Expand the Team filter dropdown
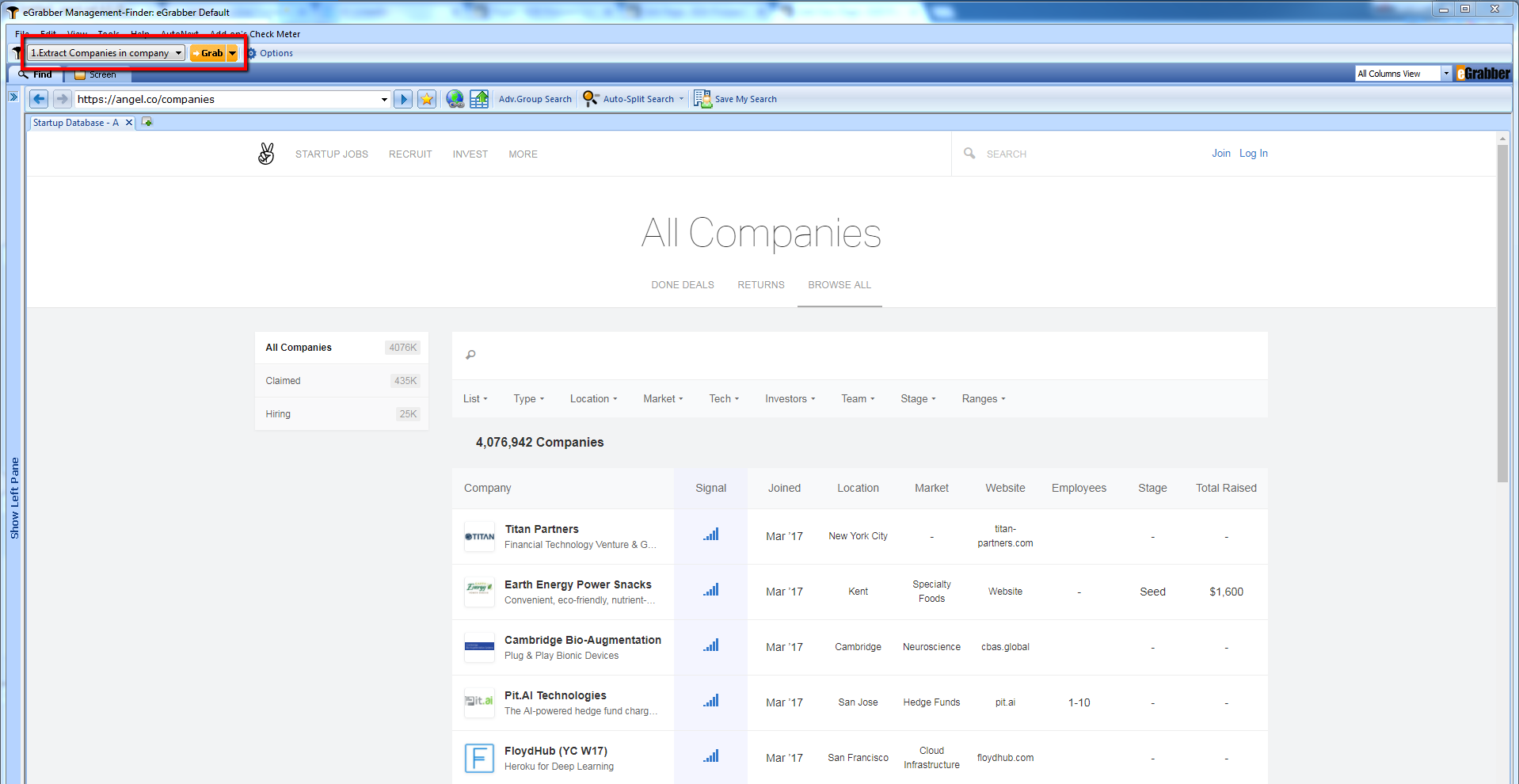Viewport: 1519px width, 784px height. [858, 398]
